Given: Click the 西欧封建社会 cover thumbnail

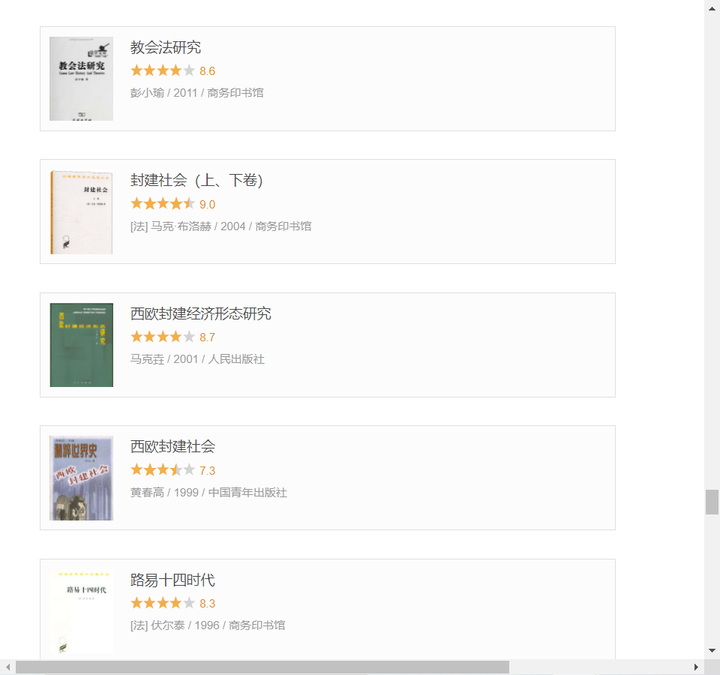Looking at the screenshot, I should pyautogui.click(x=81, y=478).
